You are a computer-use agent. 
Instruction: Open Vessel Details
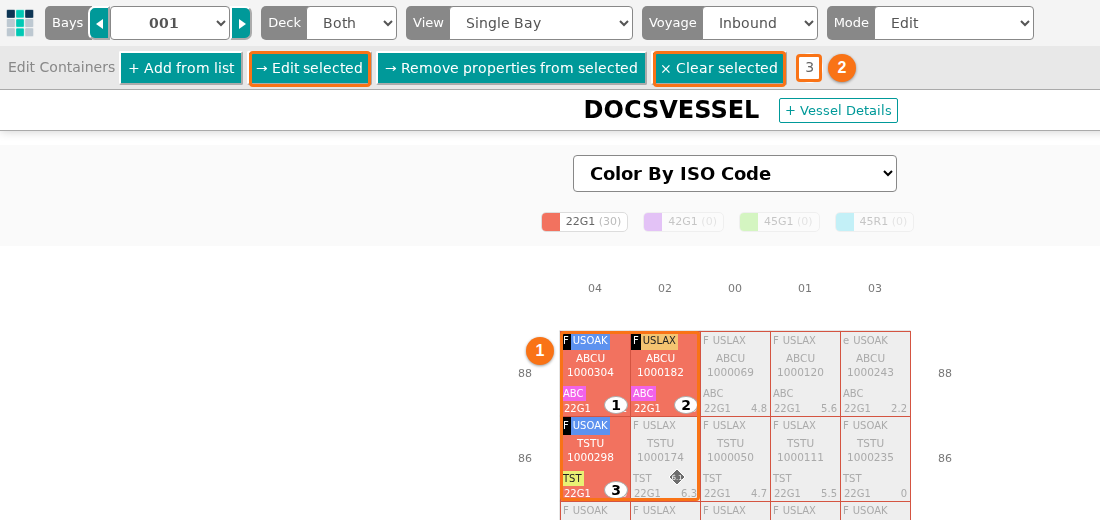point(838,110)
